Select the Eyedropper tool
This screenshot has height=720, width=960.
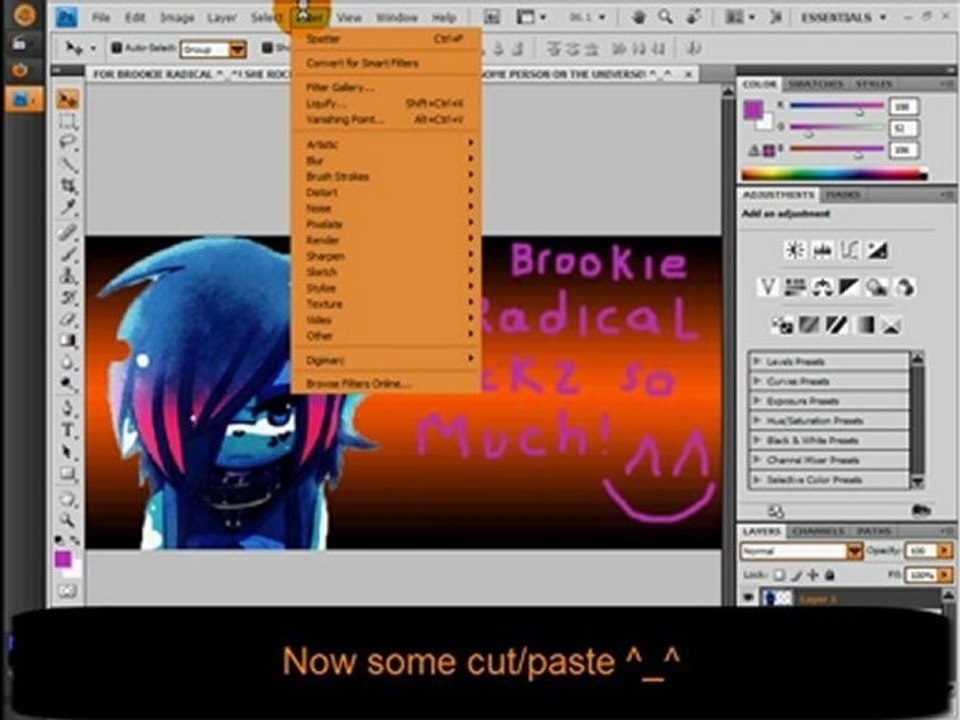[x=68, y=208]
